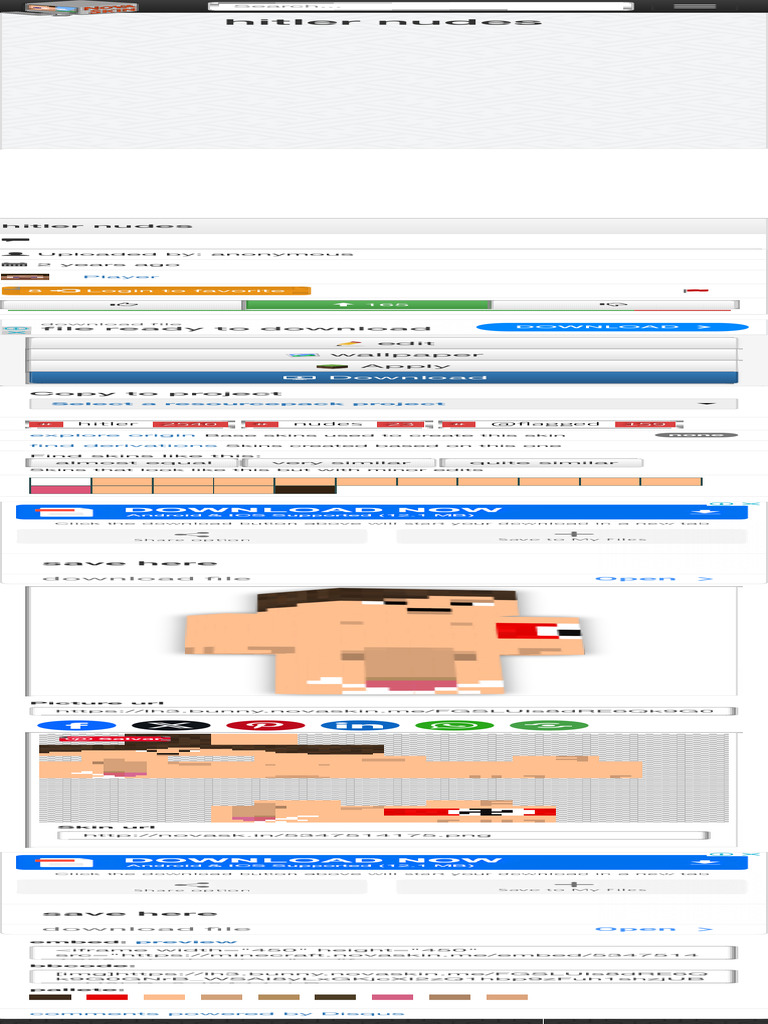Open ad info icon on the upper ad
Screen dimensions: 768x1024
722,504
